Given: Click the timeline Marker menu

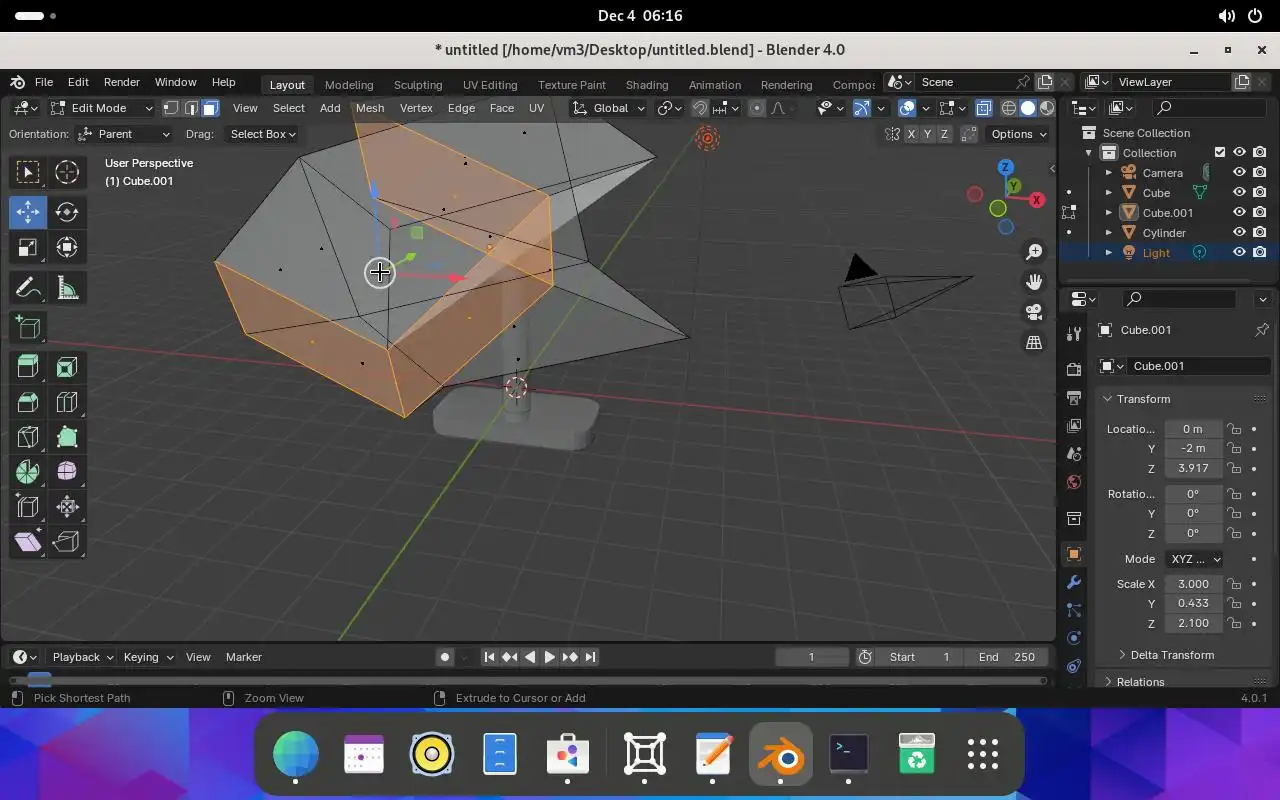Looking at the screenshot, I should [244, 657].
